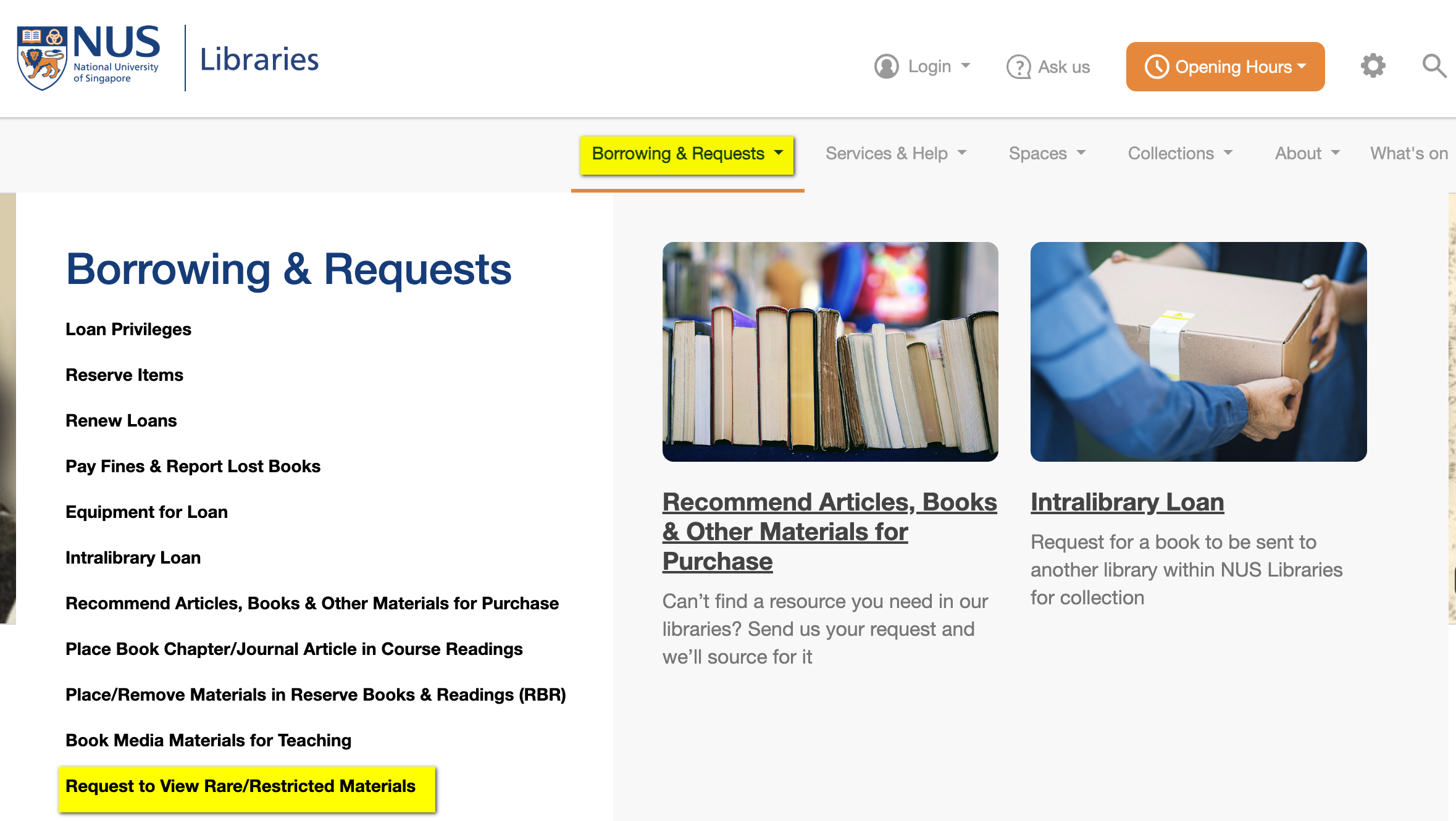Open the underlined Intralibrary Loan heading link
Viewport: 1456px width, 821px height.
pos(1127,502)
